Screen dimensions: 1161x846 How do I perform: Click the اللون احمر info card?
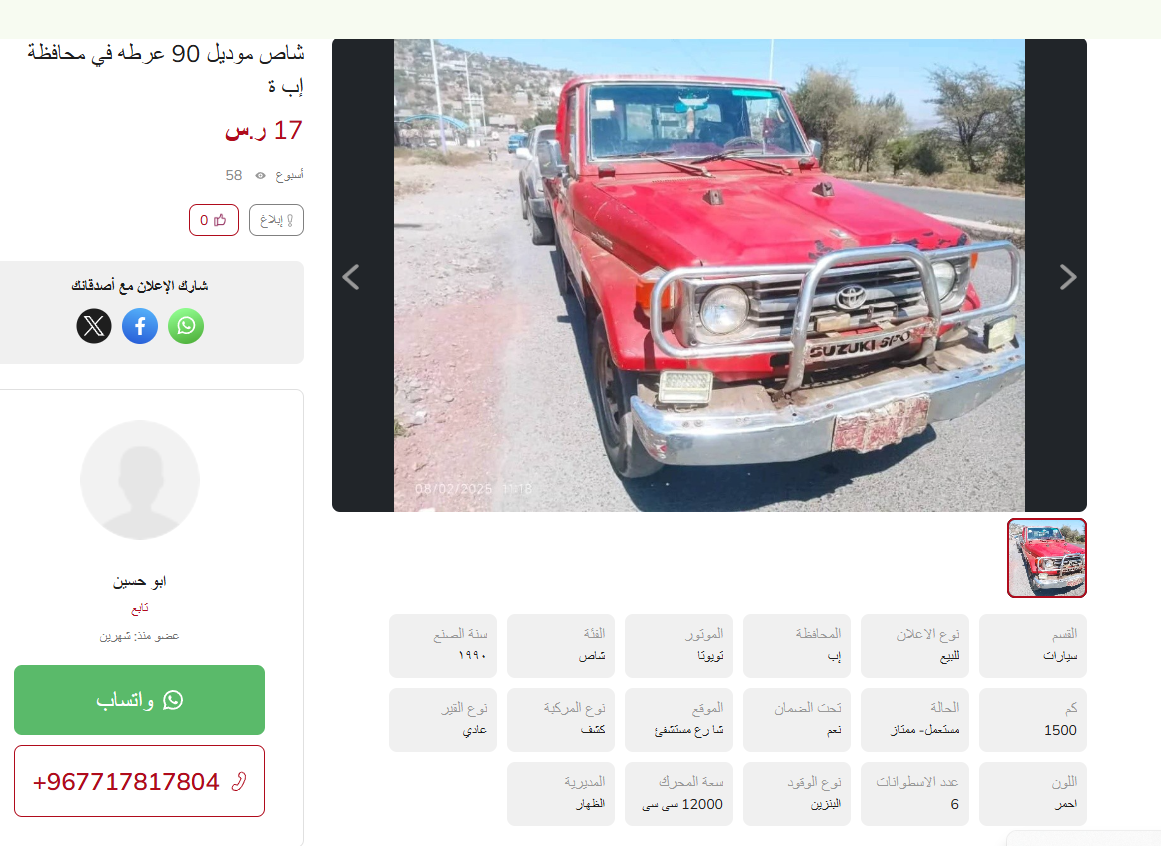[1032, 793]
